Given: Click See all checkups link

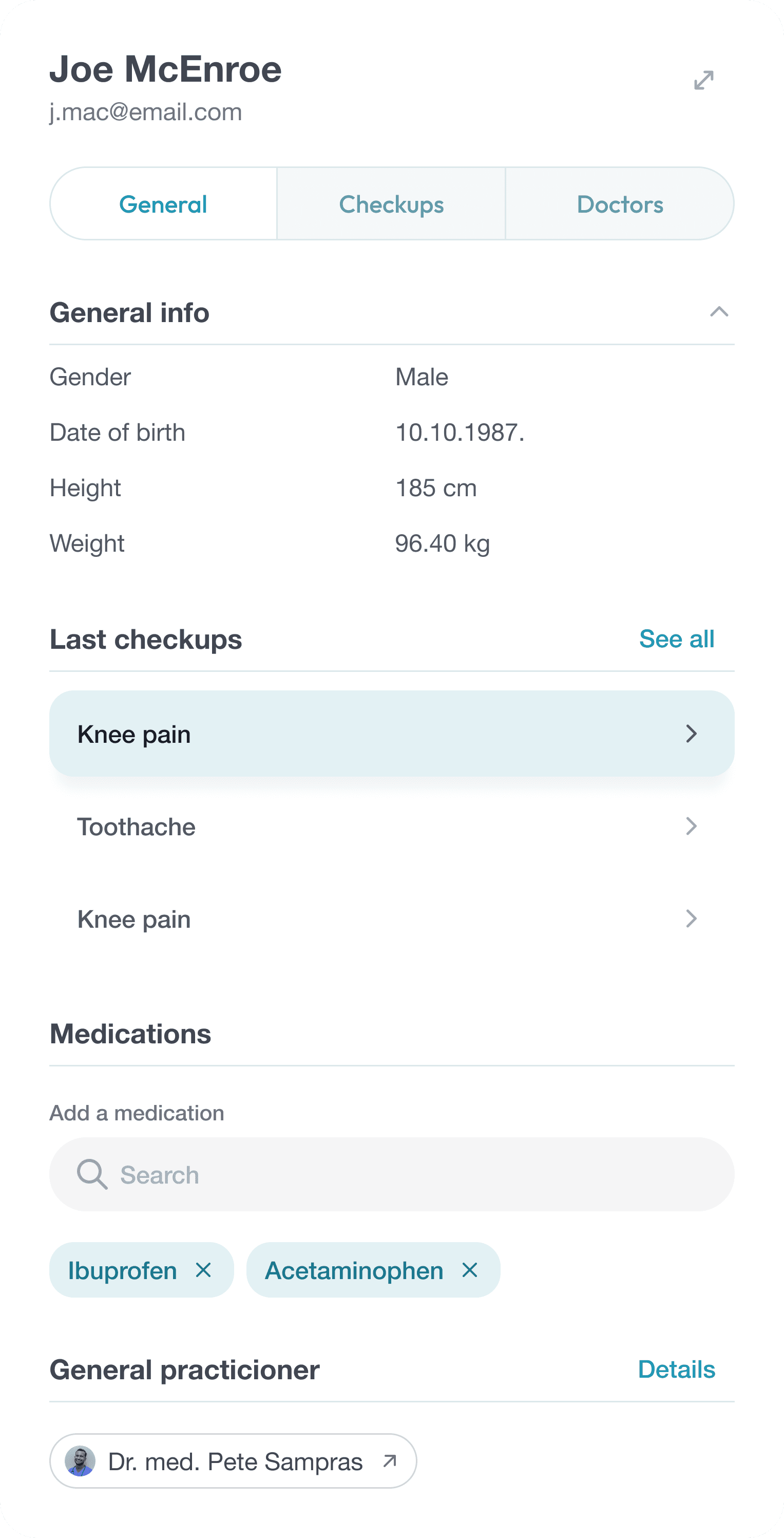Looking at the screenshot, I should tap(677, 639).
